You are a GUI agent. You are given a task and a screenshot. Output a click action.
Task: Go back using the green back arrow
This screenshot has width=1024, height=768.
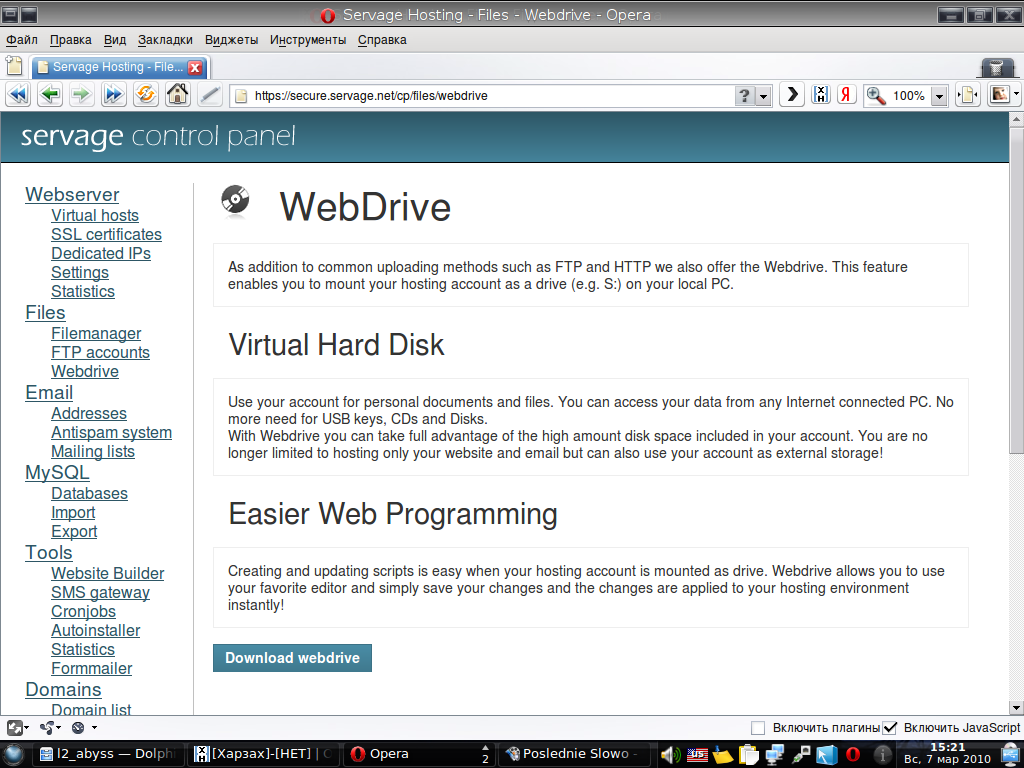click(x=50, y=95)
